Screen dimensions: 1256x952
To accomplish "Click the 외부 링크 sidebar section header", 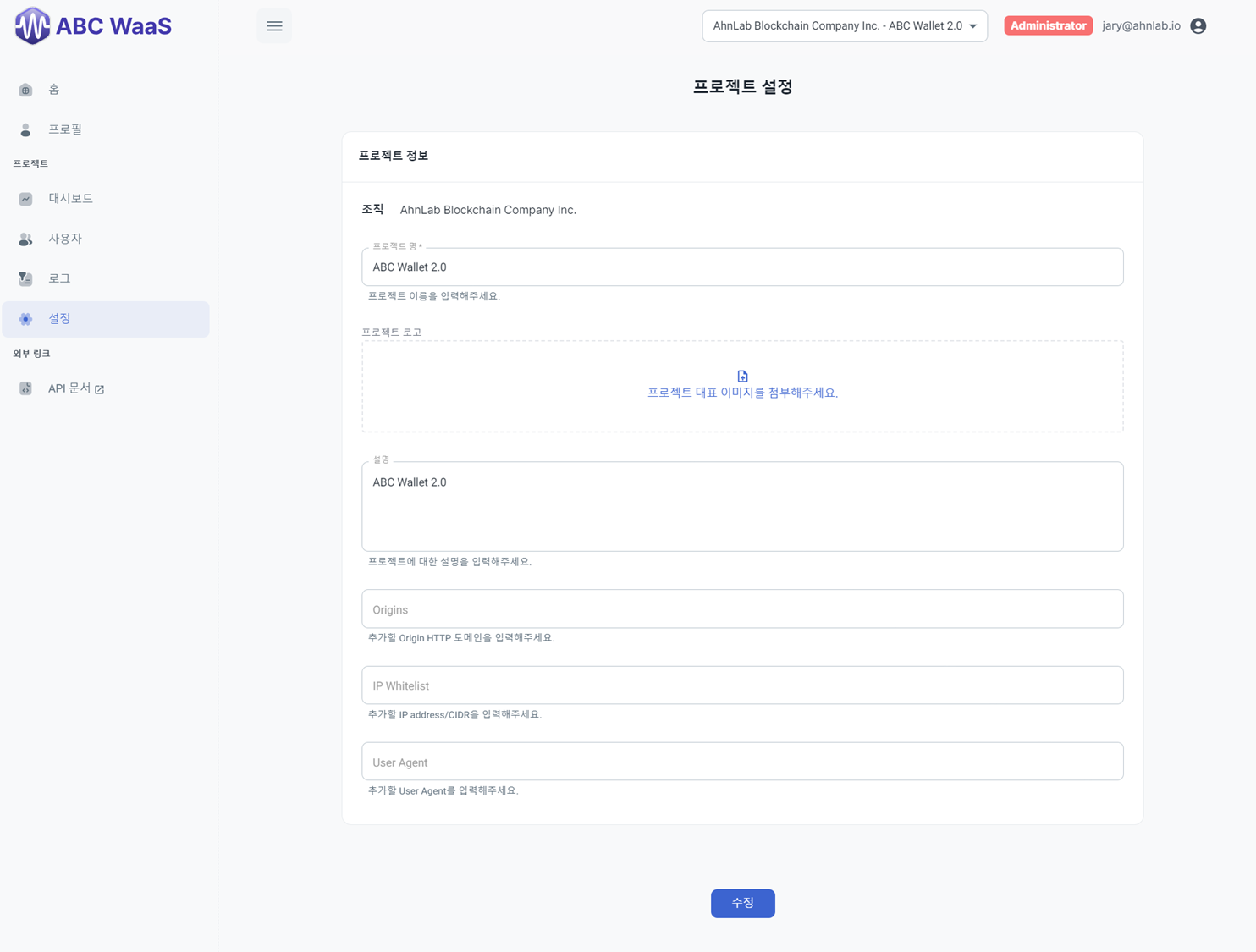I will (31, 354).
